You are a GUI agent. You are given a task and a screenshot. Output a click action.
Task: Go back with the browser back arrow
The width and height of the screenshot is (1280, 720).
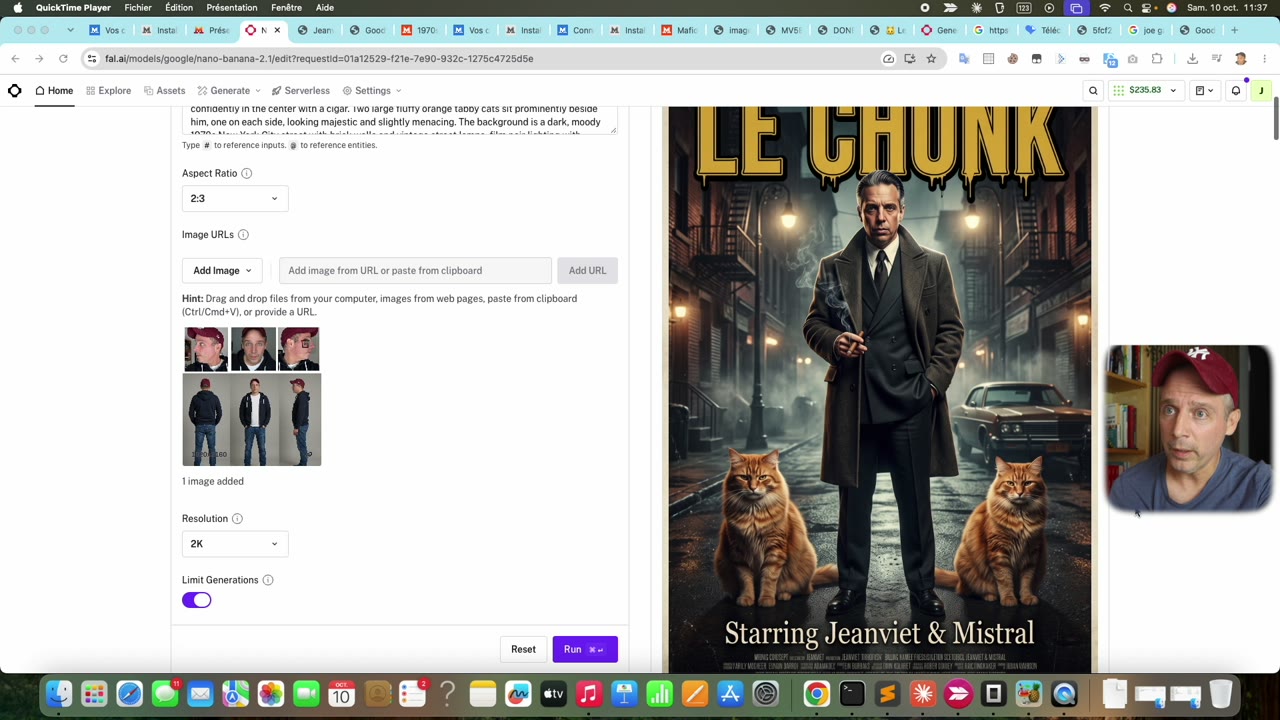[x=15, y=59]
